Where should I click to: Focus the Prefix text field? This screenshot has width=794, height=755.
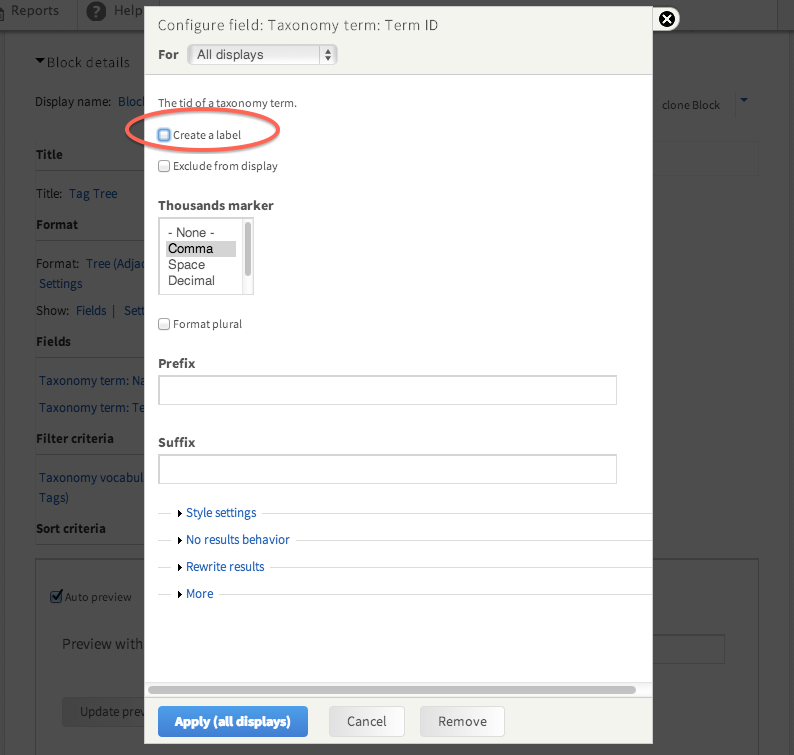(387, 390)
